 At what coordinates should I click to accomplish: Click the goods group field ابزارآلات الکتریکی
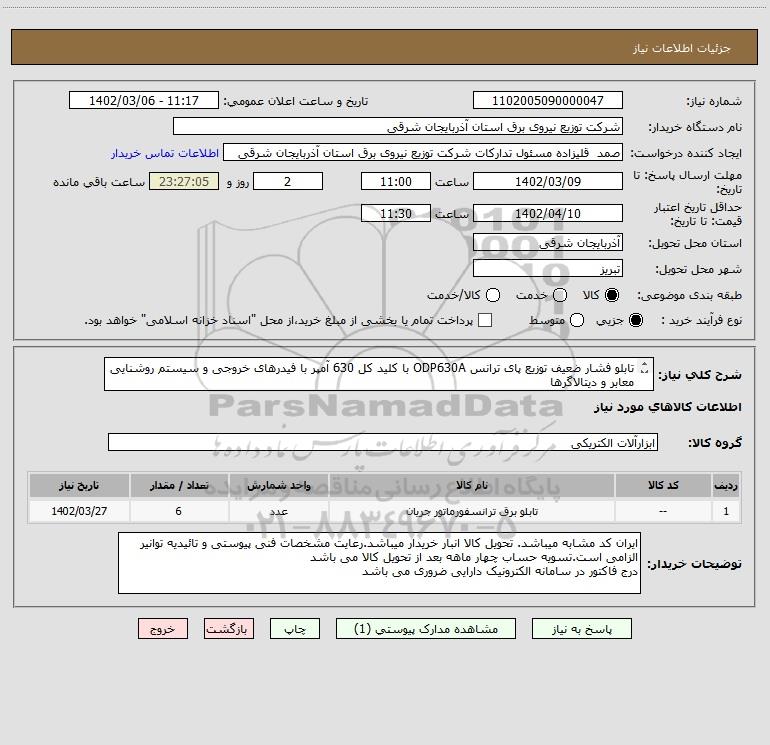pyautogui.click(x=383, y=442)
